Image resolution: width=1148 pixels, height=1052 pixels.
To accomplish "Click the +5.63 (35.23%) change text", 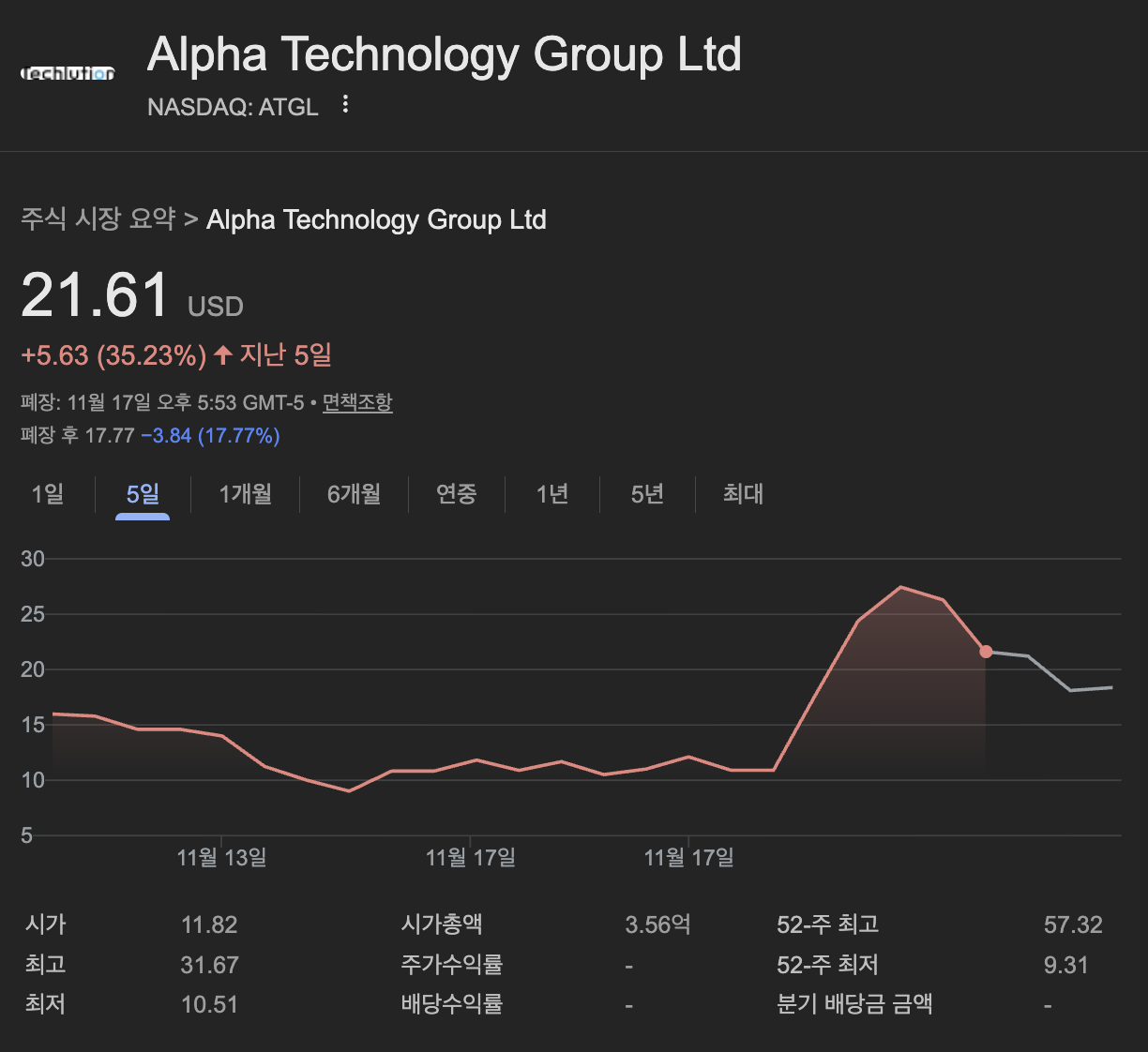I will [113, 355].
